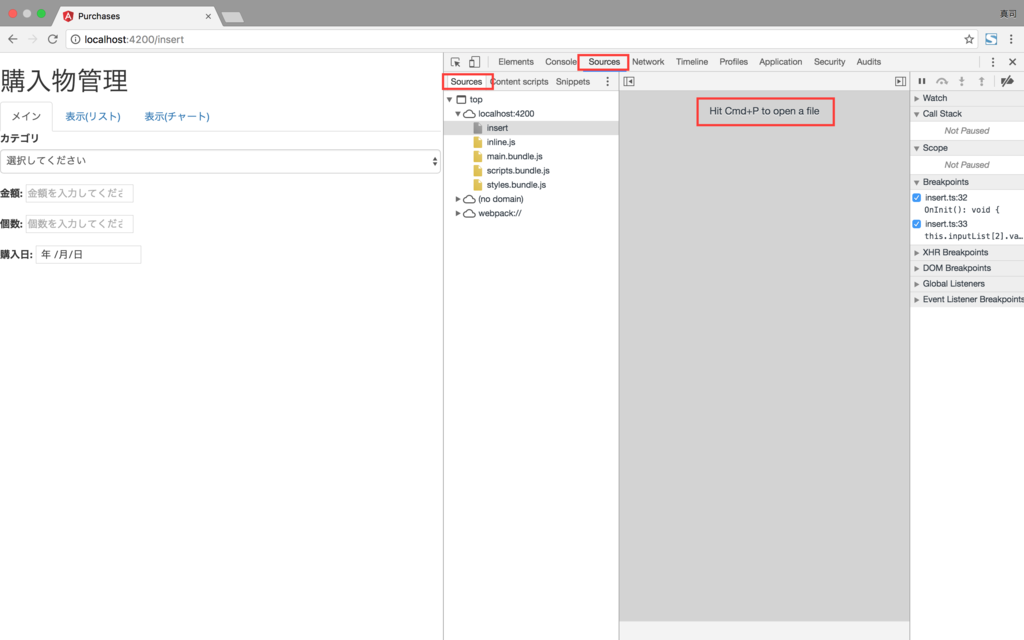This screenshot has width=1024, height=640.
Task: Open the 表示(チャート) link
Action: click(x=177, y=117)
